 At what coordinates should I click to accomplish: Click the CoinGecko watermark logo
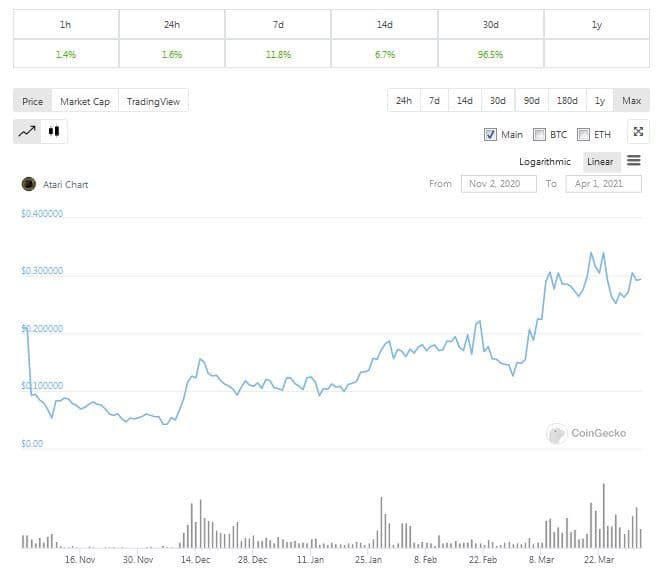click(557, 434)
